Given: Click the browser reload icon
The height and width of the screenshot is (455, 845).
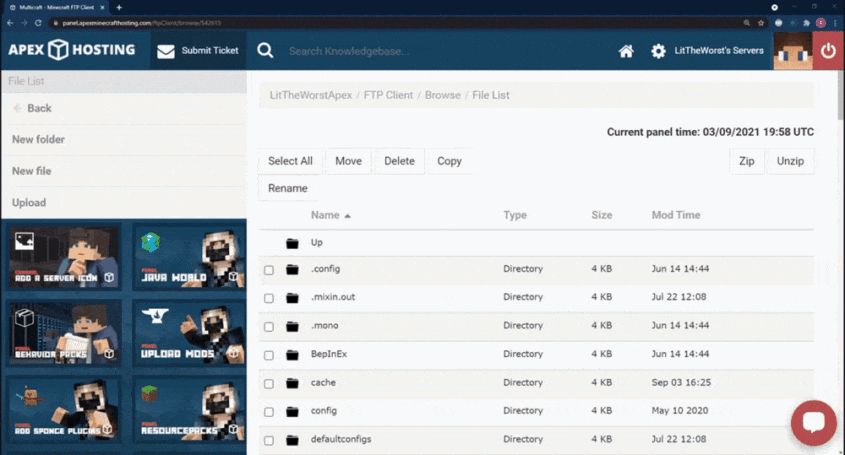Looking at the screenshot, I should click(x=38, y=22).
